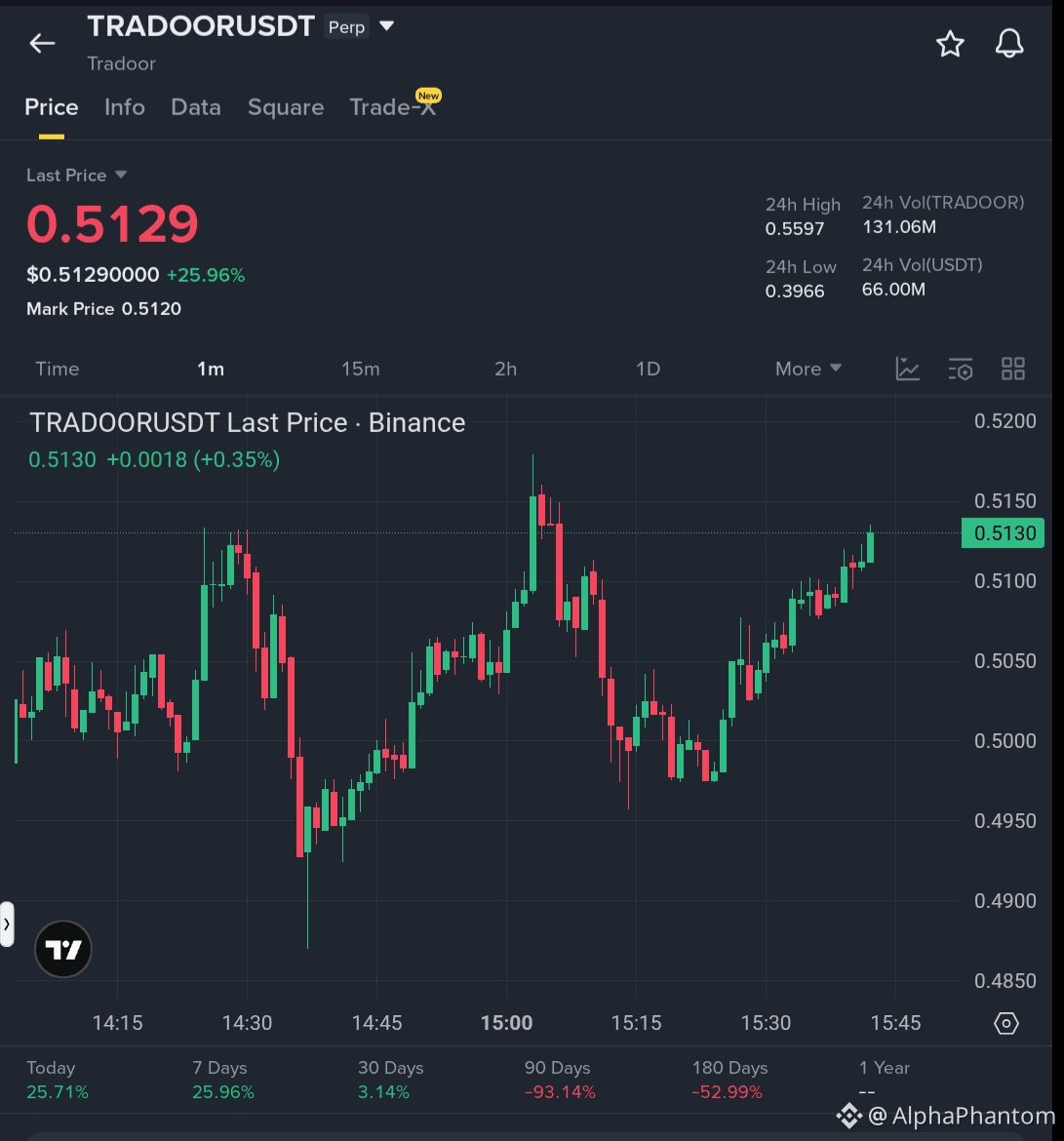1064x1141 pixels.
Task: Open the Last Price type dropdown
Action: coord(76,176)
